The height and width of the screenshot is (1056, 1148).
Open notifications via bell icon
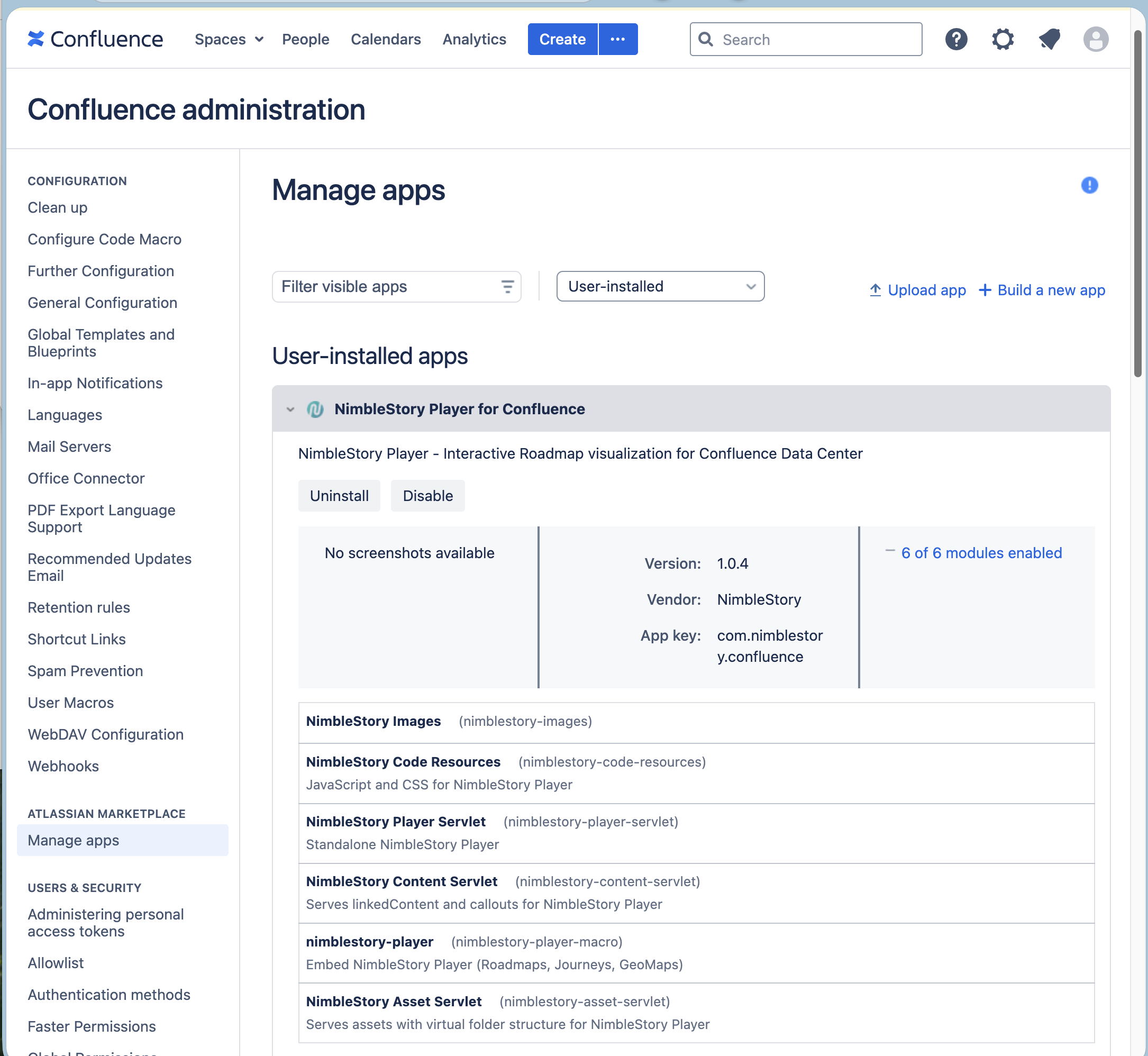click(x=1050, y=39)
